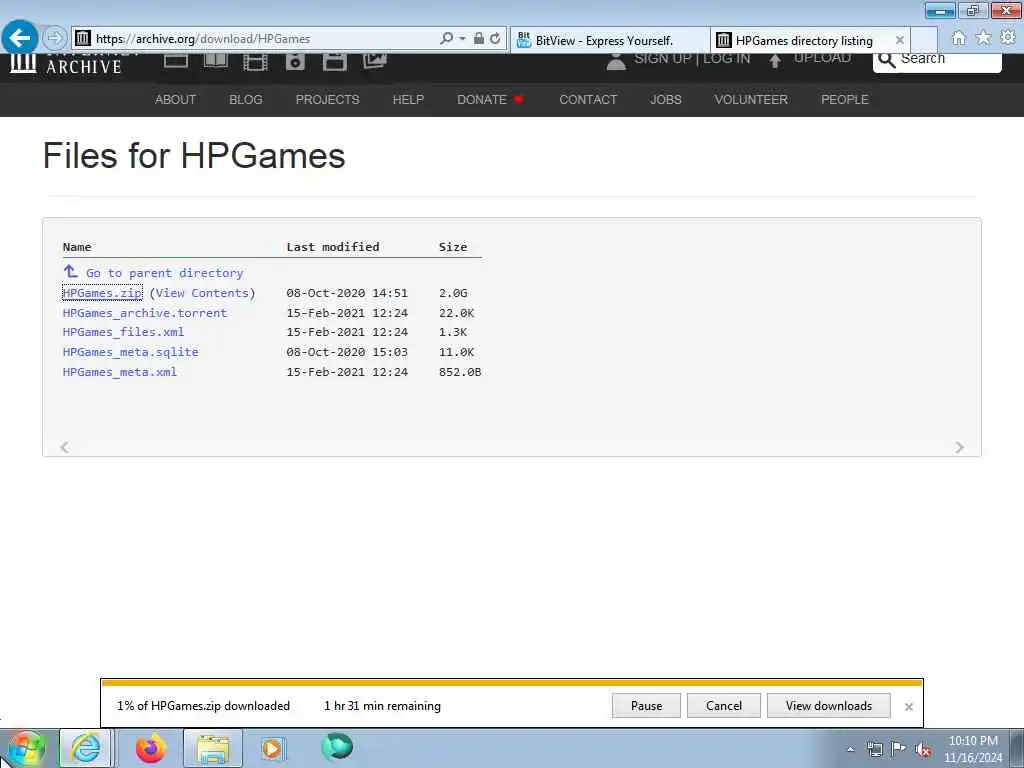Open the JOBS menu item
The height and width of the screenshot is (768, 1024).
click(665, 99)
